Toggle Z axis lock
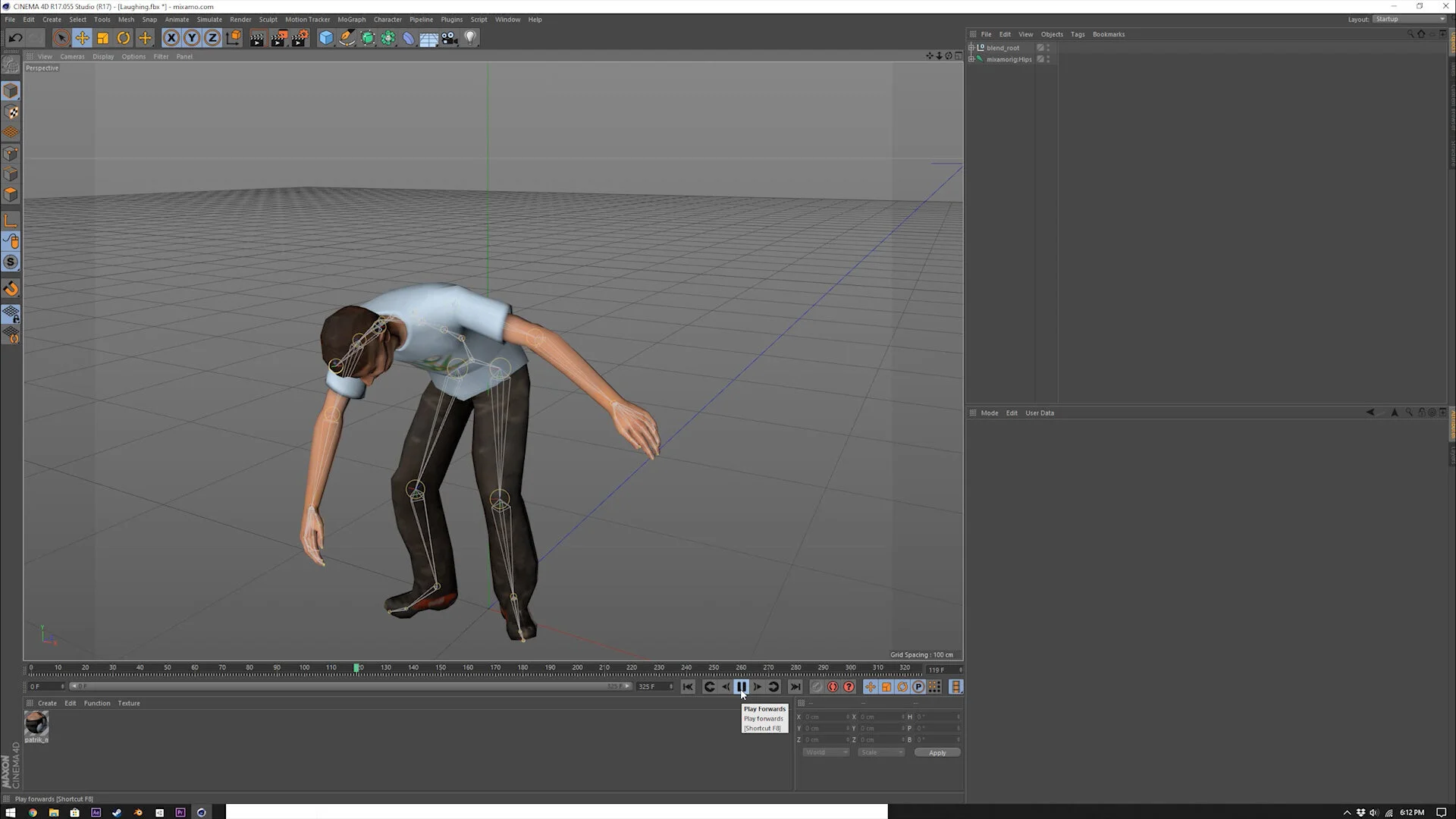This screenshot has width=1456, height=819. pos(212,38)
